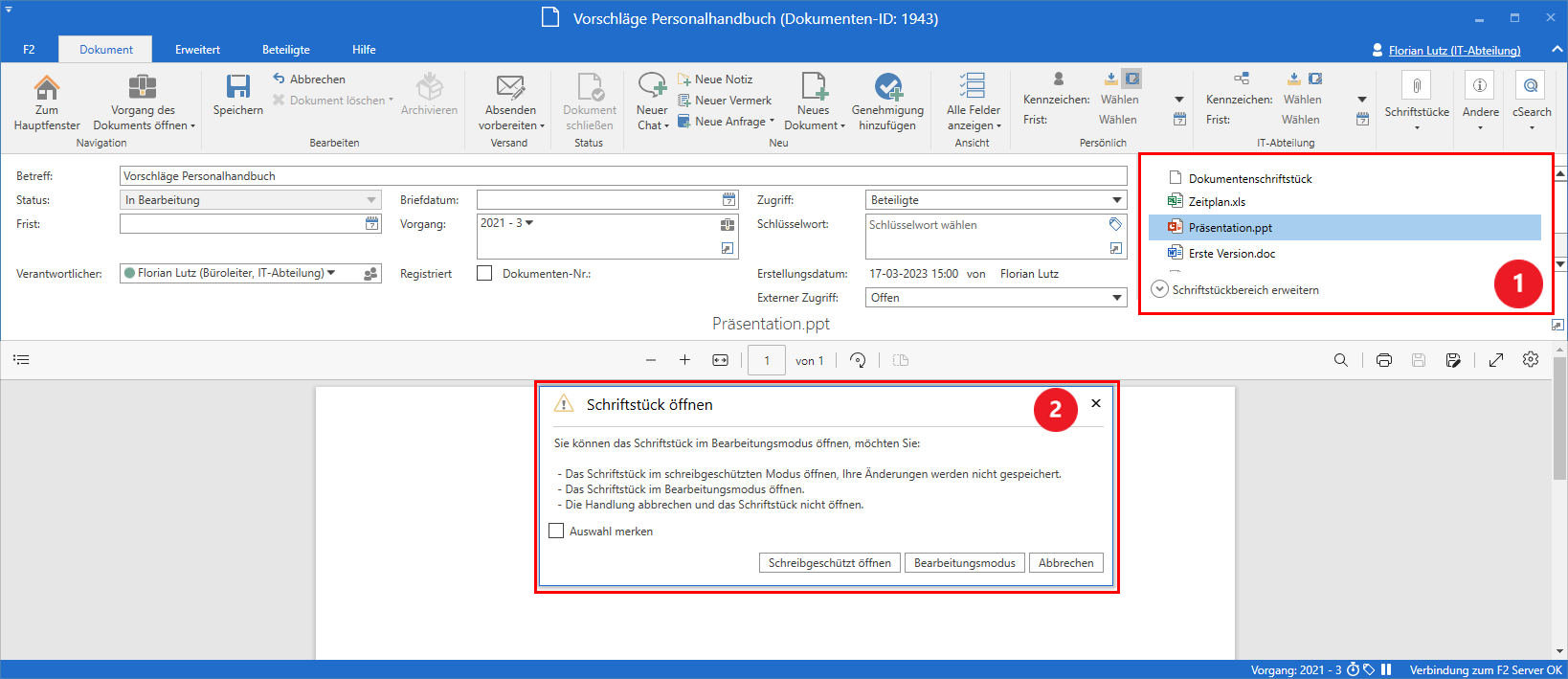This screenshot has width=1568, height=679.
Task: Open cSearch in the ribbon
Action: click(x=1531, y=88)
